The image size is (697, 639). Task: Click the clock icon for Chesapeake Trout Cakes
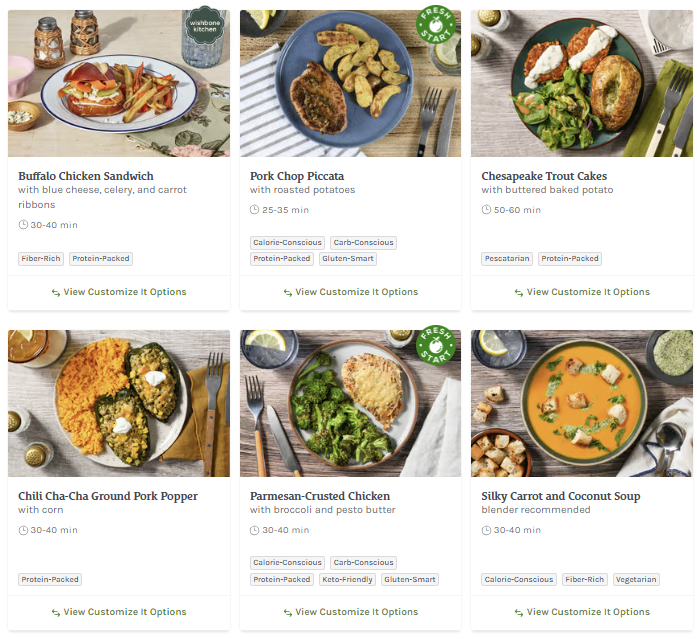(486, 210)
